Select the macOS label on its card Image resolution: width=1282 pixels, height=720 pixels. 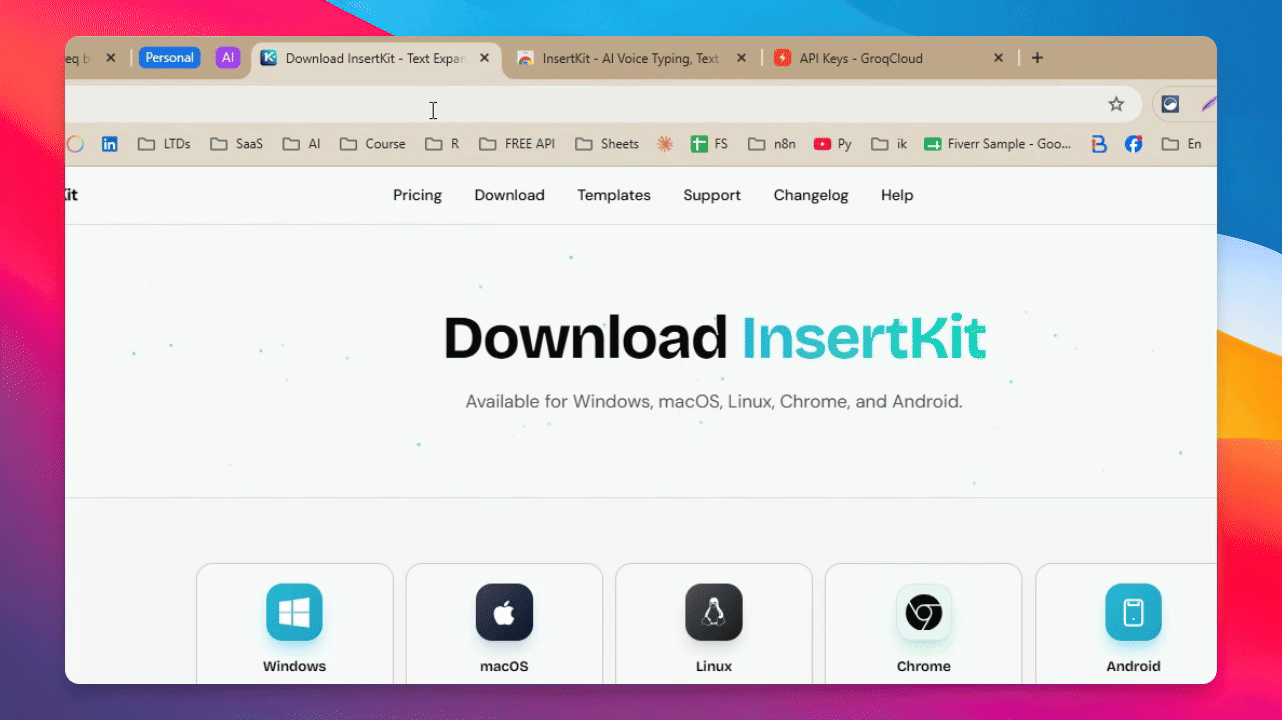504,666
